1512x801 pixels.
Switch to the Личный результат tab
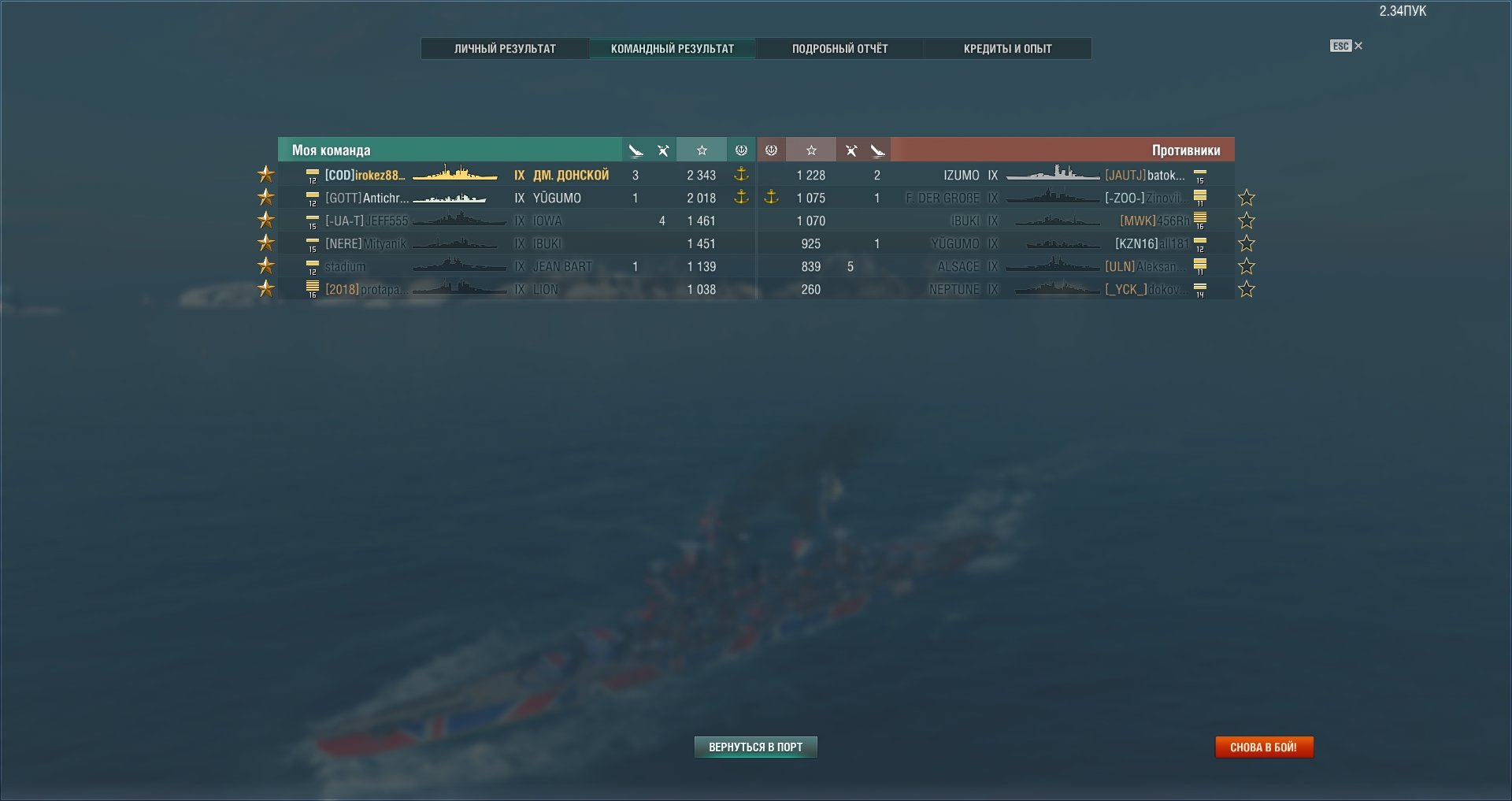tap(505, 49)
